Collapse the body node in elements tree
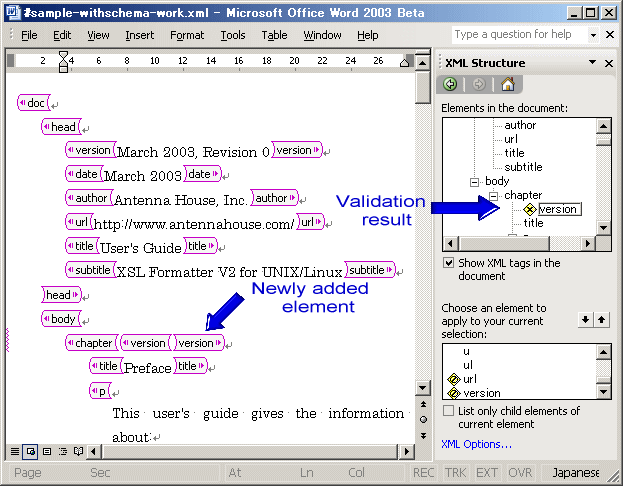623x486 pixels. pos(474,182)
